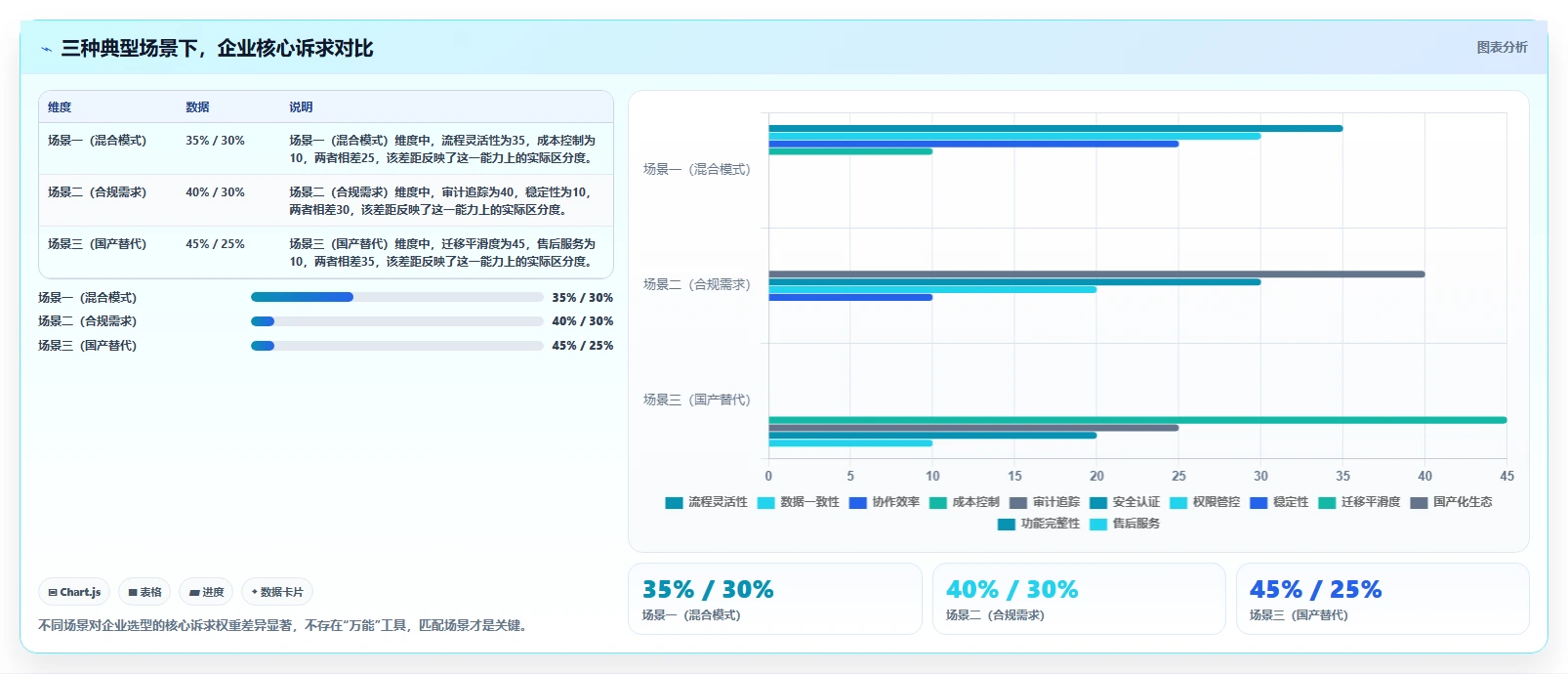Hide the 国产化生态 dataset in the legend
1568x674 pixels.
click(x=1451, y=502)
